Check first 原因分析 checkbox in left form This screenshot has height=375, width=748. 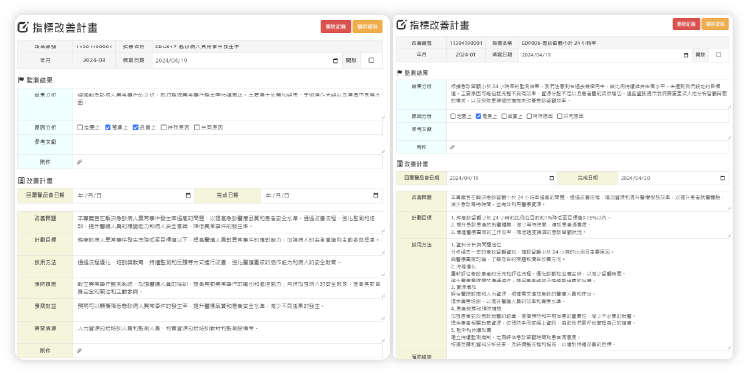click(80, 127)
